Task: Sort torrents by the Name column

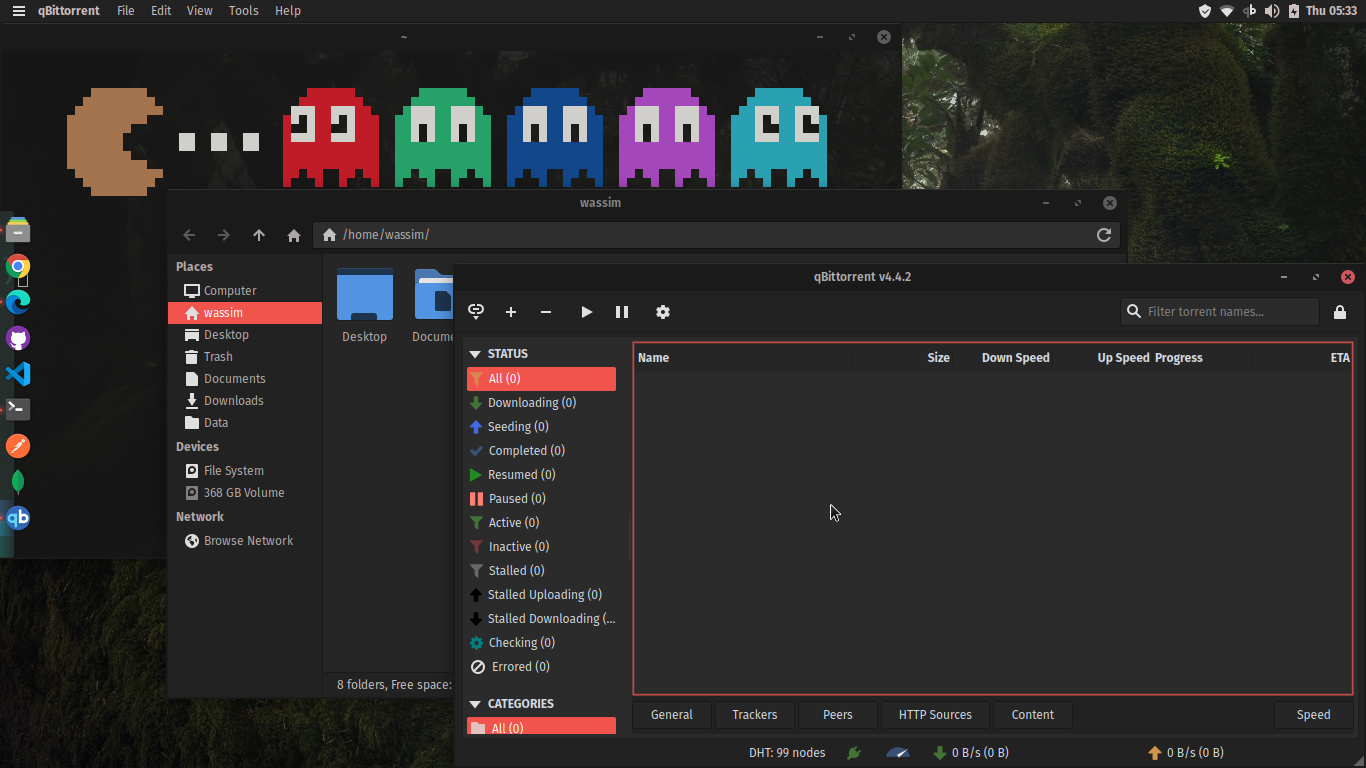Action: (x=743, y=358)
